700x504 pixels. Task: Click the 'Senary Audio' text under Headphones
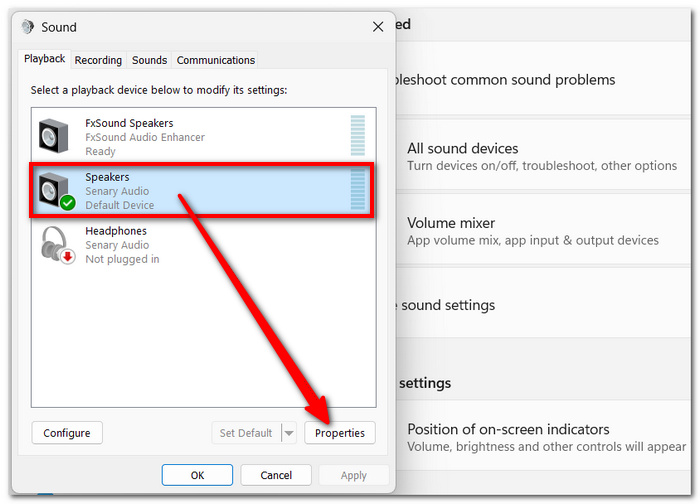[117, 245]
